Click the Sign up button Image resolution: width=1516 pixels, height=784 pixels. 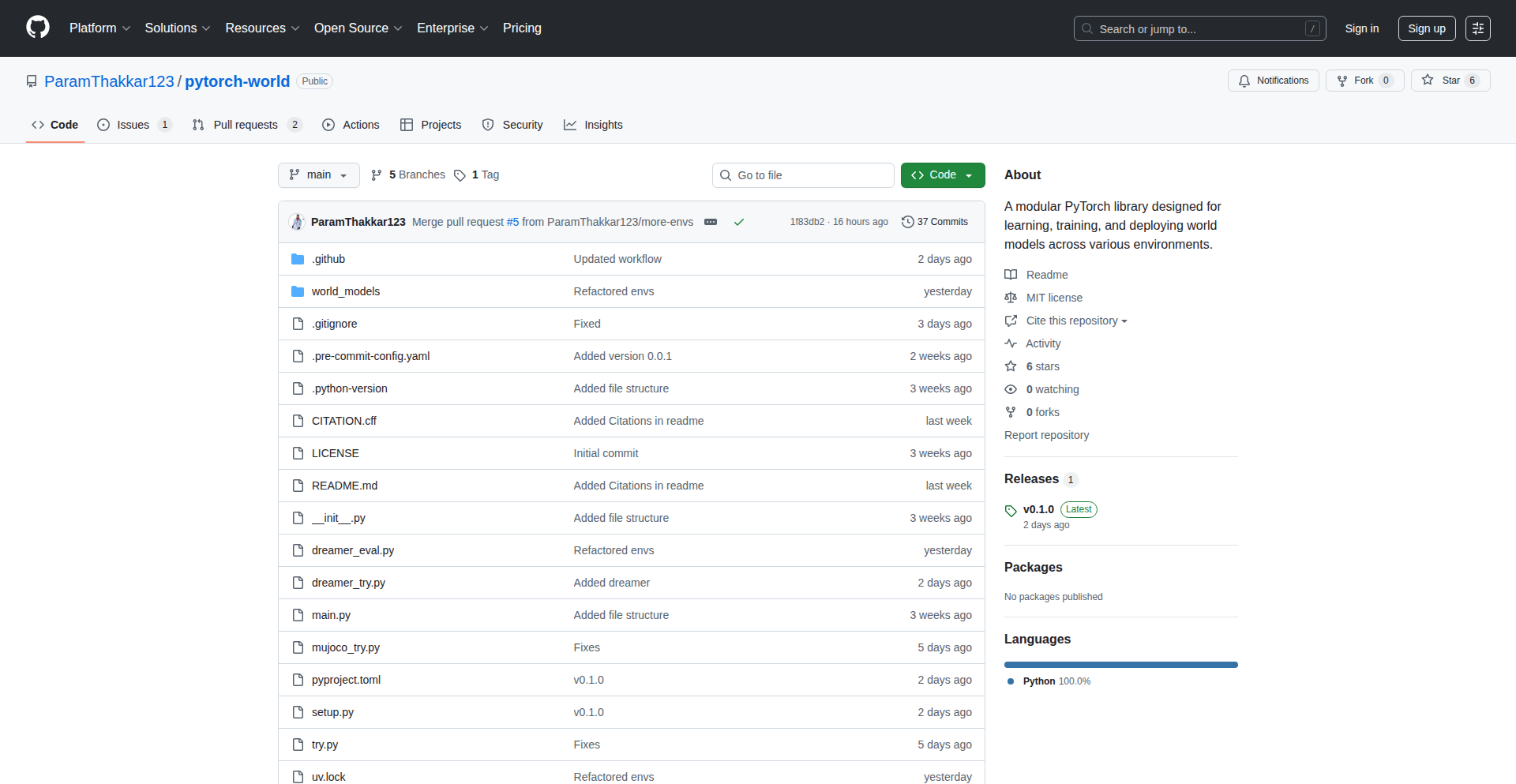click(x=1426, y=28)
